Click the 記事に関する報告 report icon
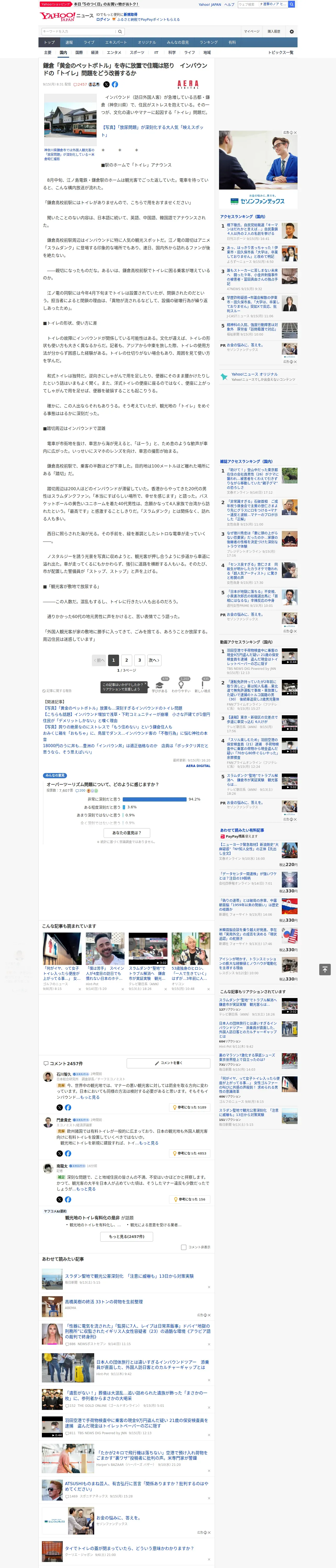Viewport: 336px width, 1568px height. tap(57, 691)
